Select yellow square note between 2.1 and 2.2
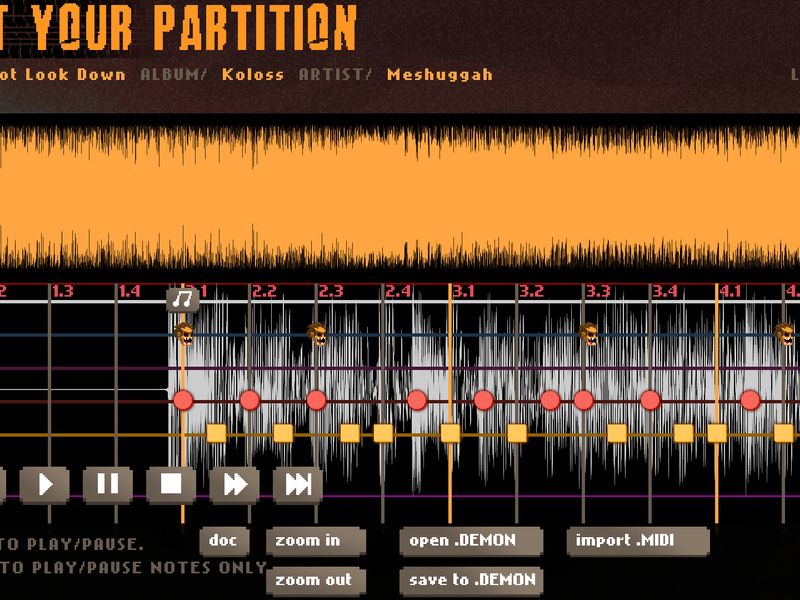Viewport: 800px width, 600px height. click(216, 434)
